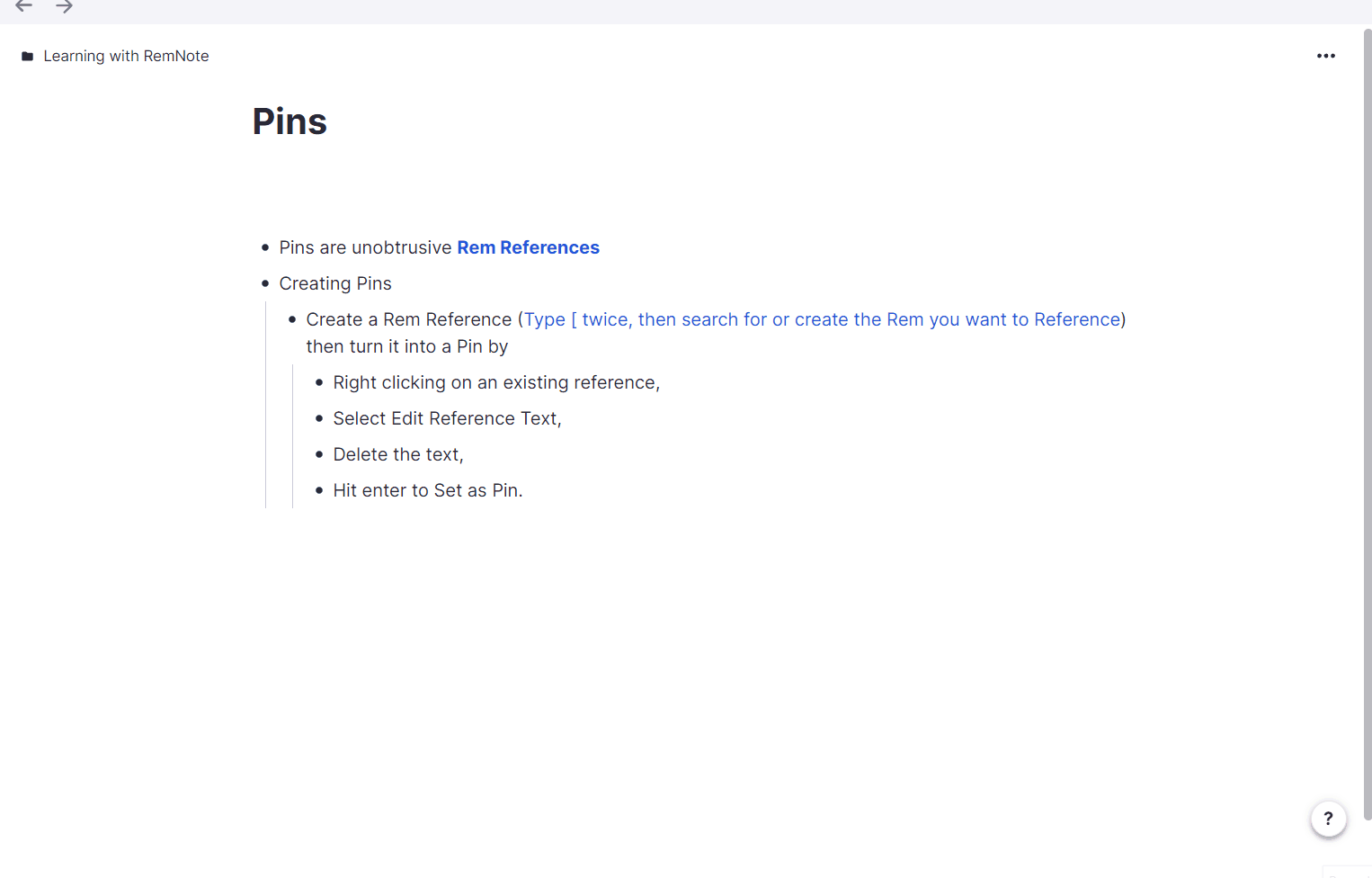The image size is (1372, 878).
Task: Click the Pins page title
Action: 290,121
